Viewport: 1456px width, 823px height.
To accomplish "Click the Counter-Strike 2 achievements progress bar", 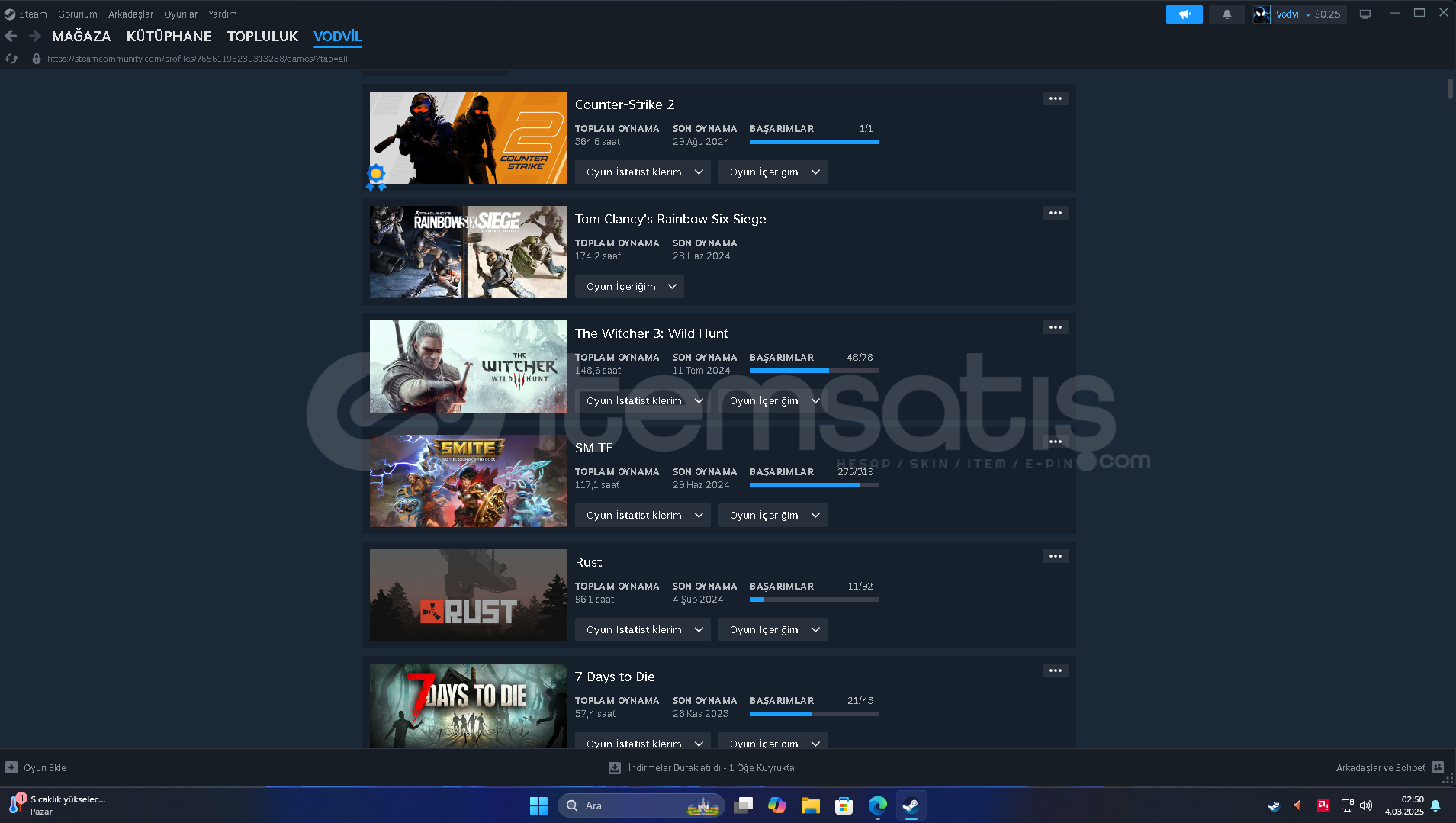I will (814, 142).
